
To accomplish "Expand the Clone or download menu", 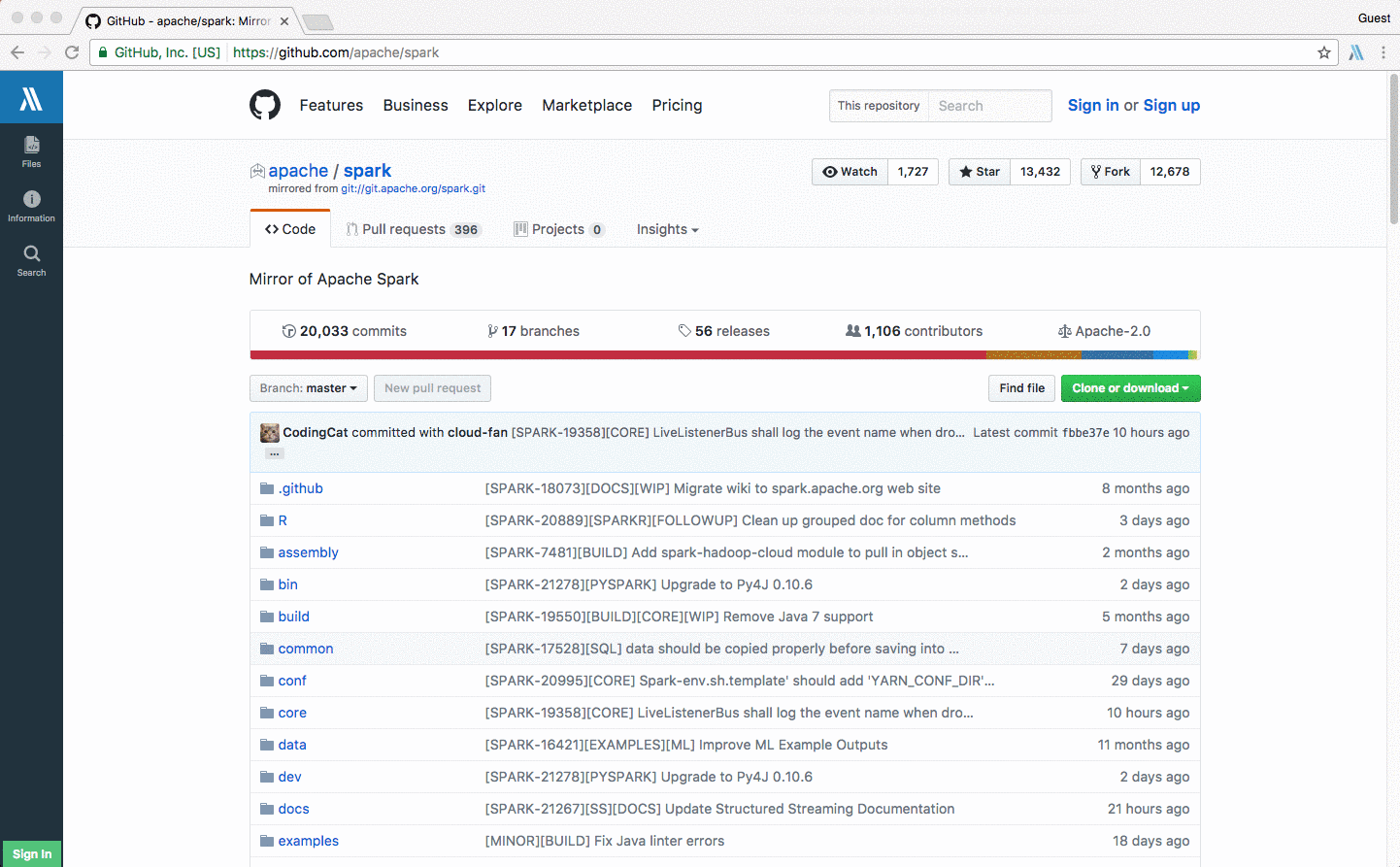I will pyautogui.click(x=1130, y=388).
